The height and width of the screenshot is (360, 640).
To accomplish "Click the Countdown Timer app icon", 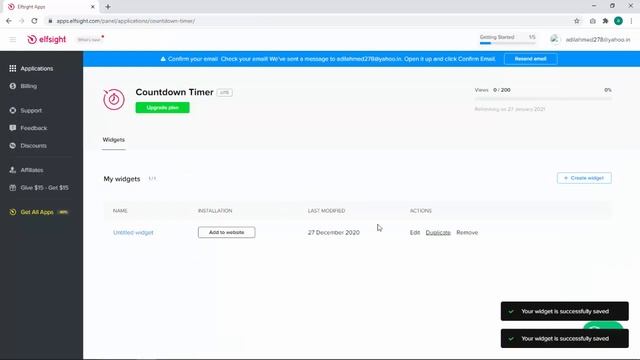I will [x=114, y=99].
